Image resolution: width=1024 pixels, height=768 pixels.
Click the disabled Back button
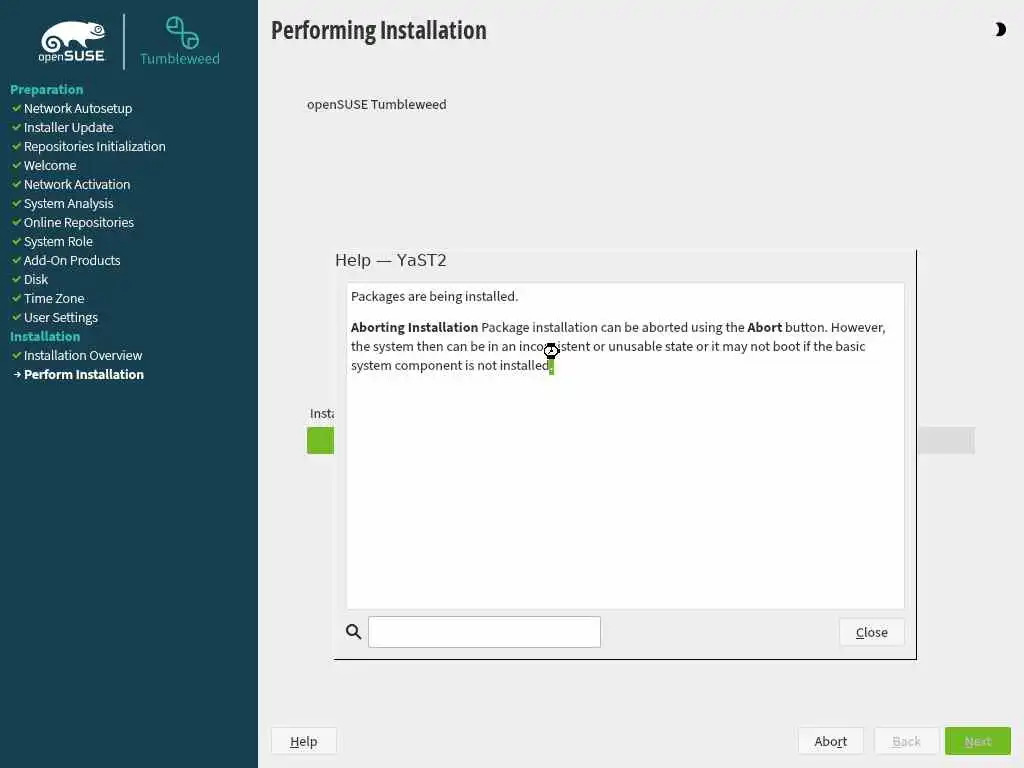(x=906, y=741)
